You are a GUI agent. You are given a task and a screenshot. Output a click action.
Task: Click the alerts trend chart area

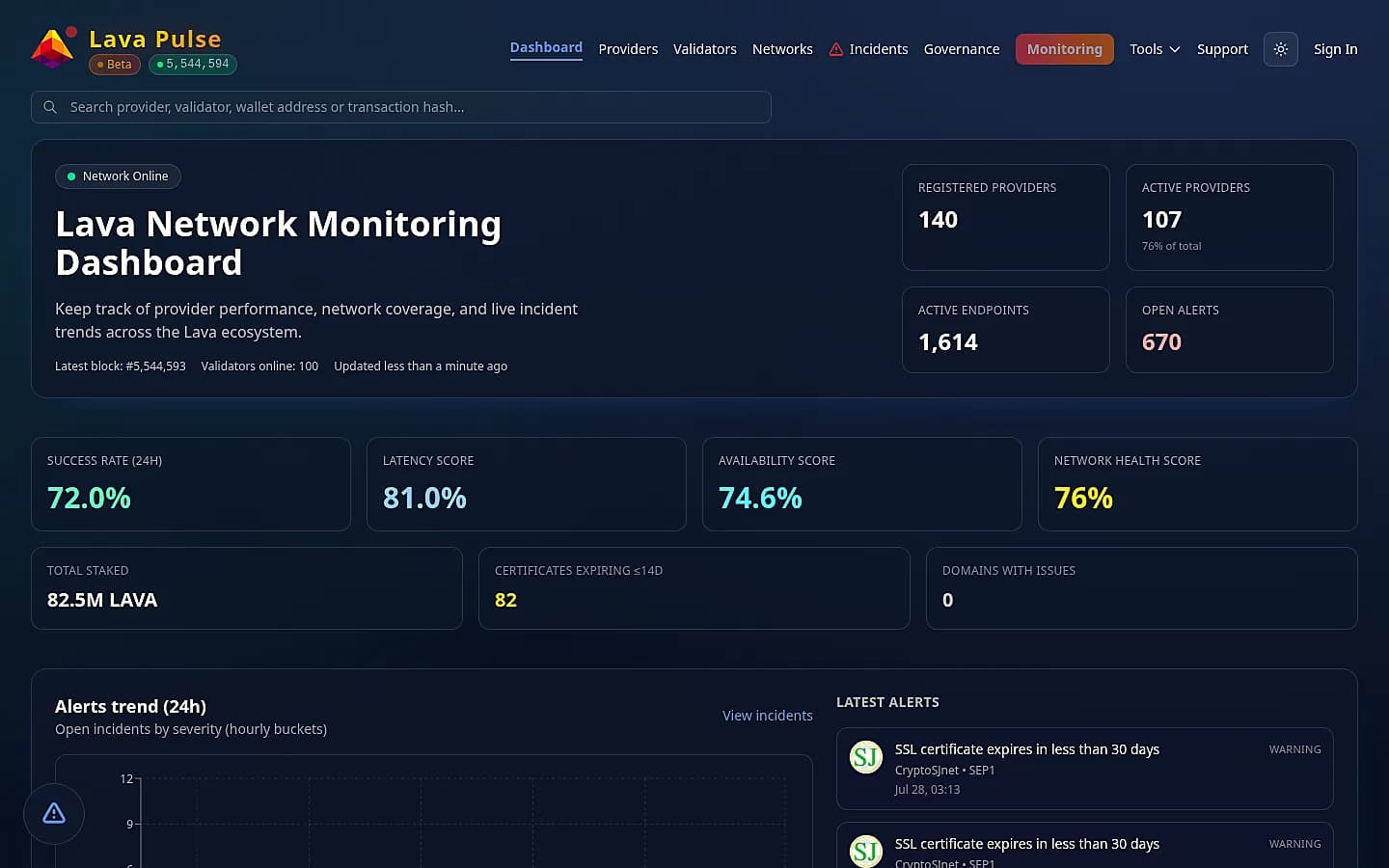434,811
